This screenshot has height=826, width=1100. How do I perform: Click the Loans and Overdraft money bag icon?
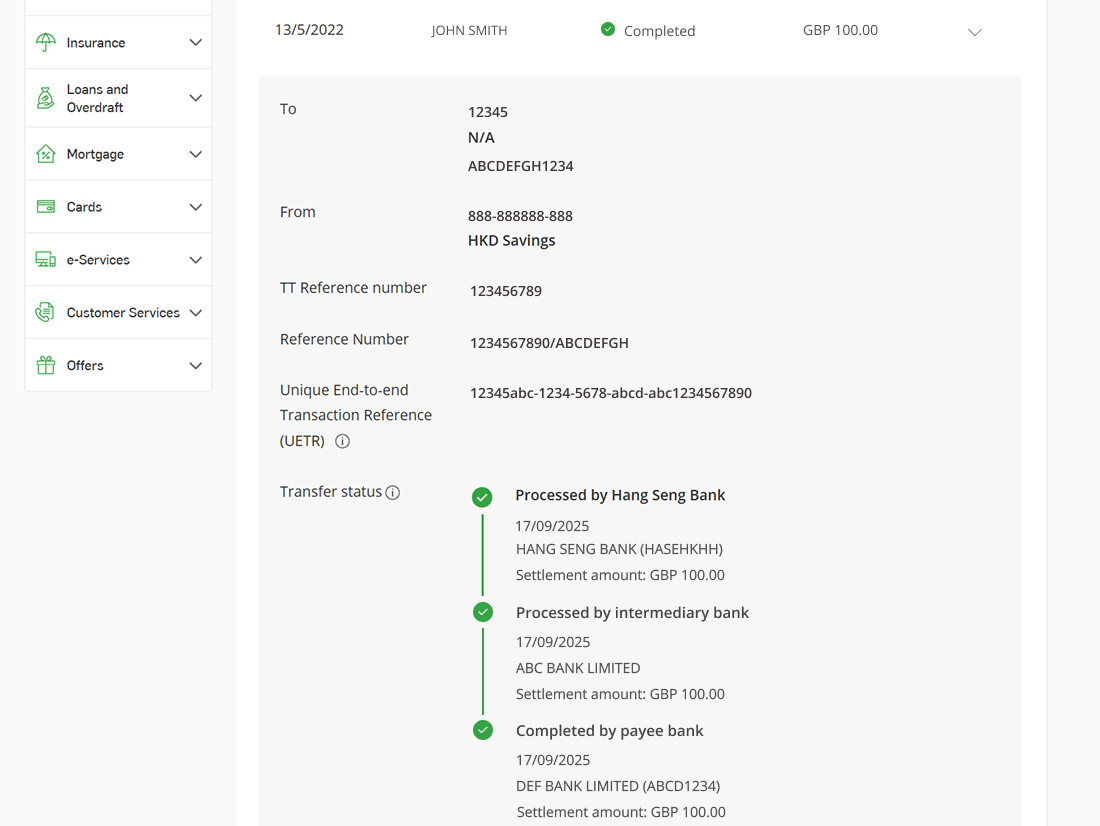pos(46,98)
